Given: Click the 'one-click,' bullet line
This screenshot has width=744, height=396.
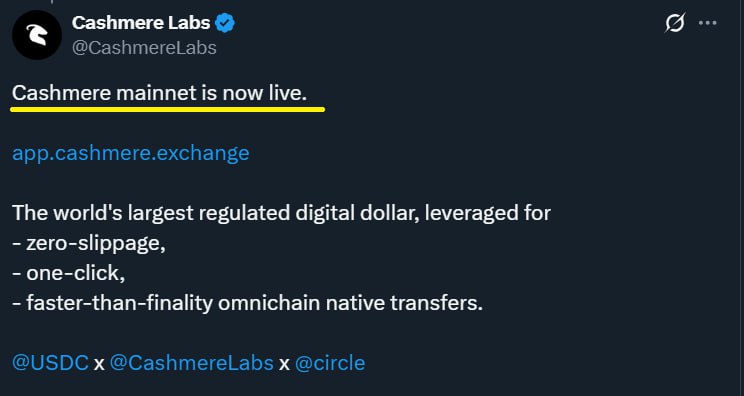Looking at the screenshot, I should [68, 274].
